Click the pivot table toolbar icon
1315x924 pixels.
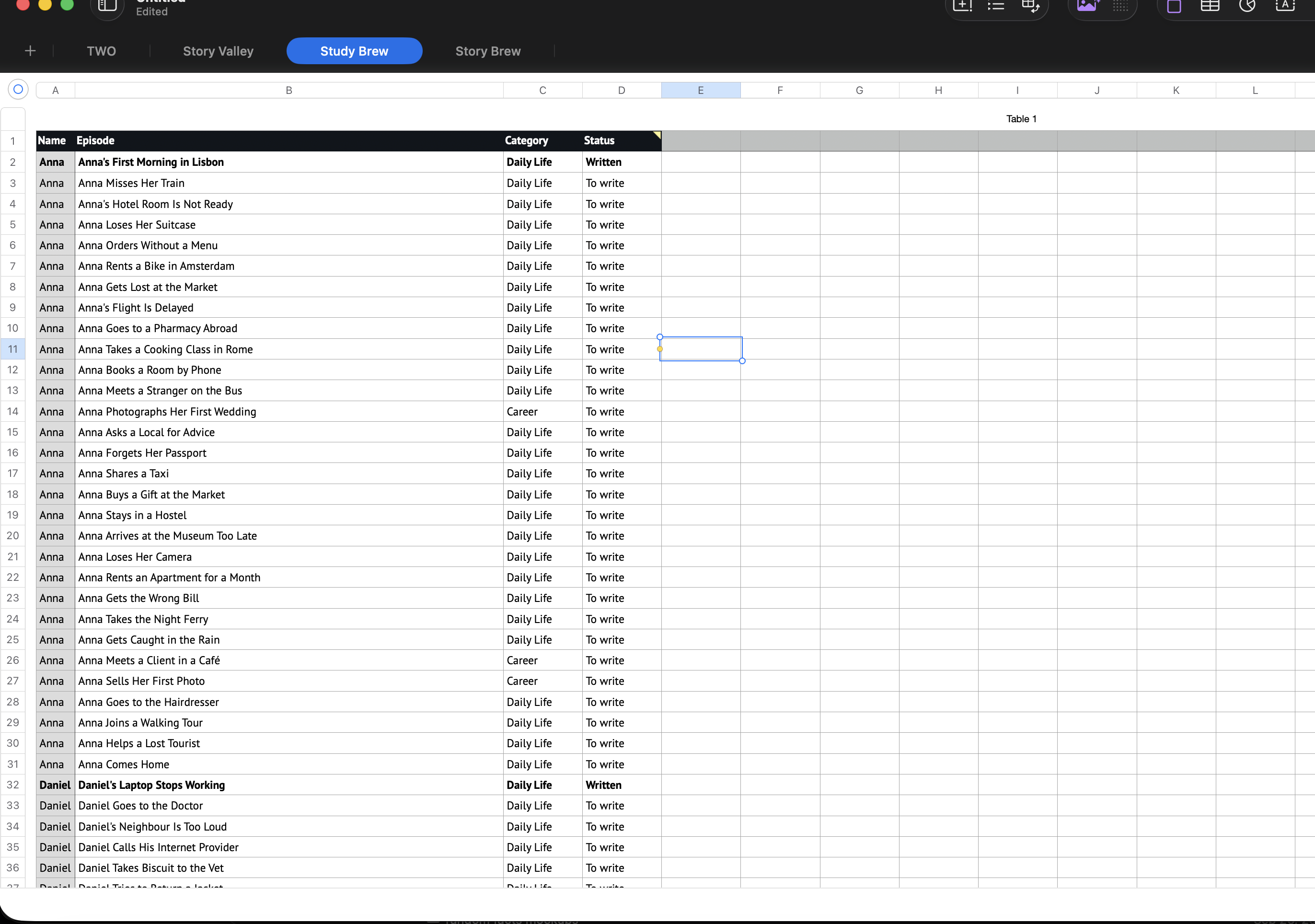(1030, 6)
